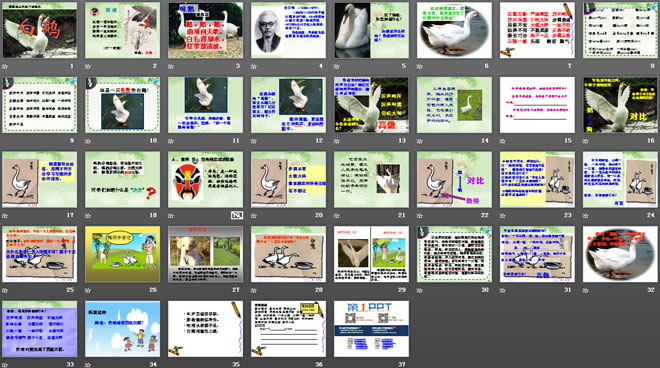The height and width of the screenshot is (368, 660).
Task: Select slide 19 thumbnail with opera mask
Action: (205, 179)
